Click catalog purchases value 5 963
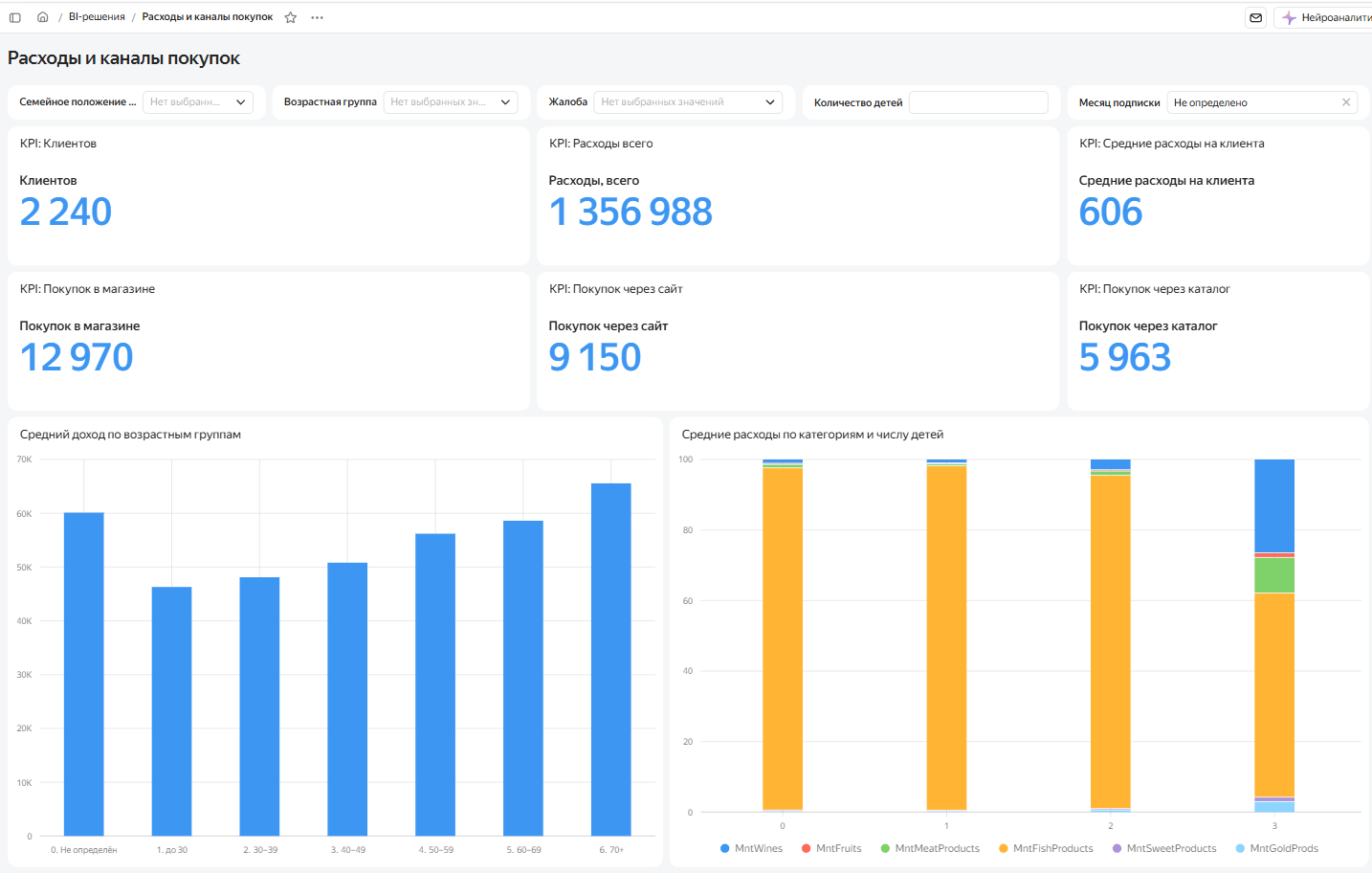Screen dimensions: 1372x873 pos(1125,357)
